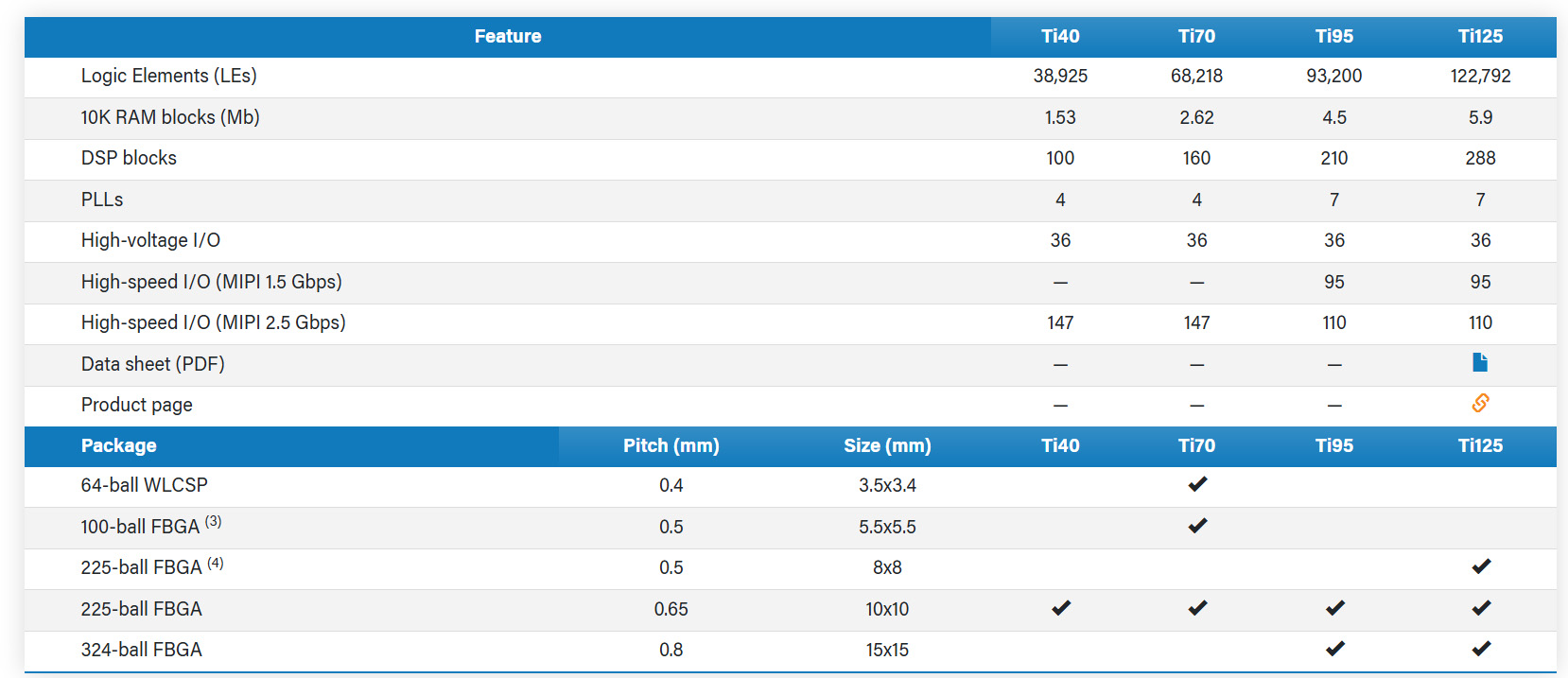Open the Ti125 product page link icon
Screen dimensions: 1568x678
pos(1480,404)
